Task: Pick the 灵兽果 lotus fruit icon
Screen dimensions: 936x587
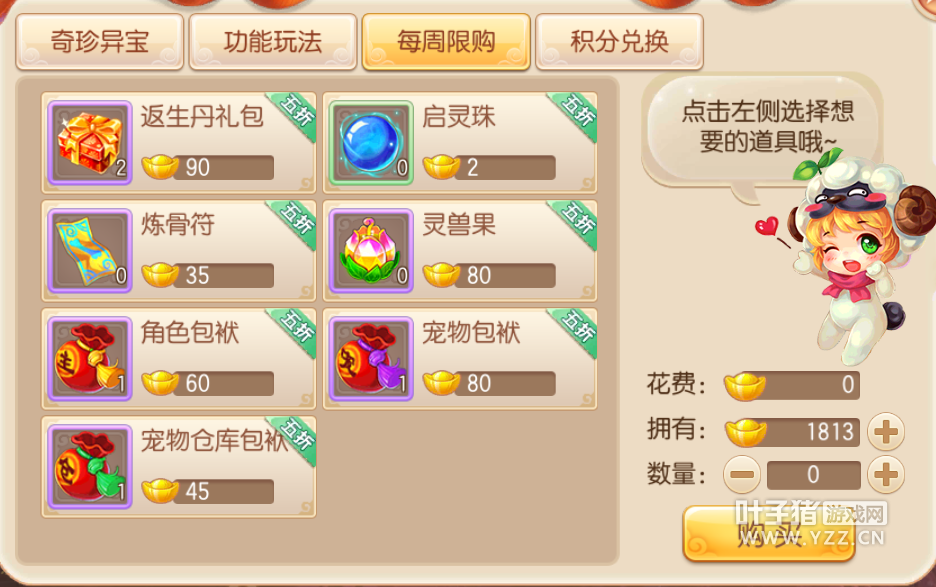Action: pos(371,251)
